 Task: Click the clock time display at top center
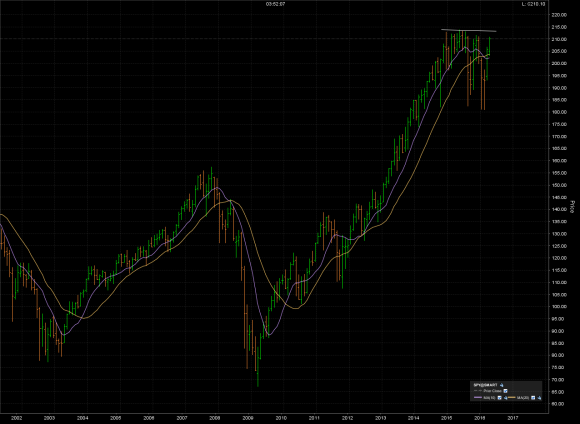tap(275, 4)
